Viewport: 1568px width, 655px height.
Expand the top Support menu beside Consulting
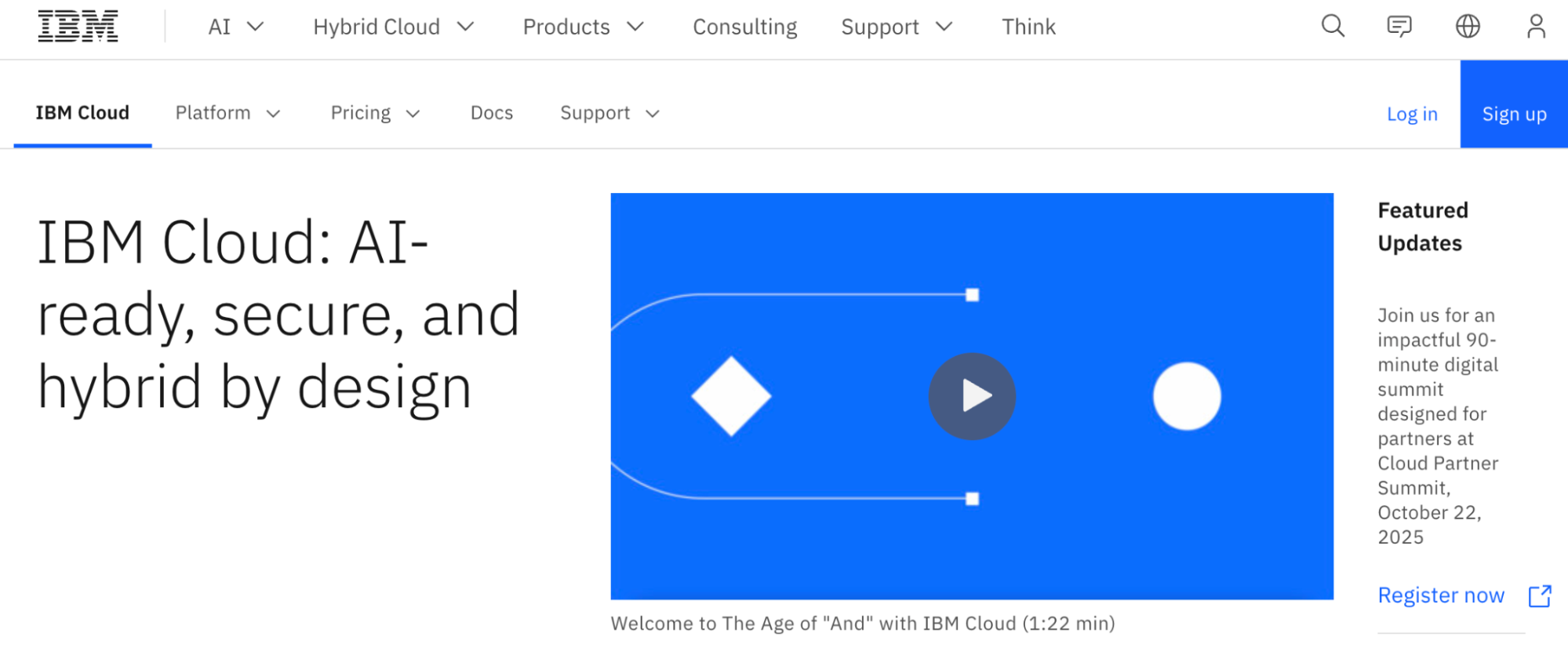[897, 27]
